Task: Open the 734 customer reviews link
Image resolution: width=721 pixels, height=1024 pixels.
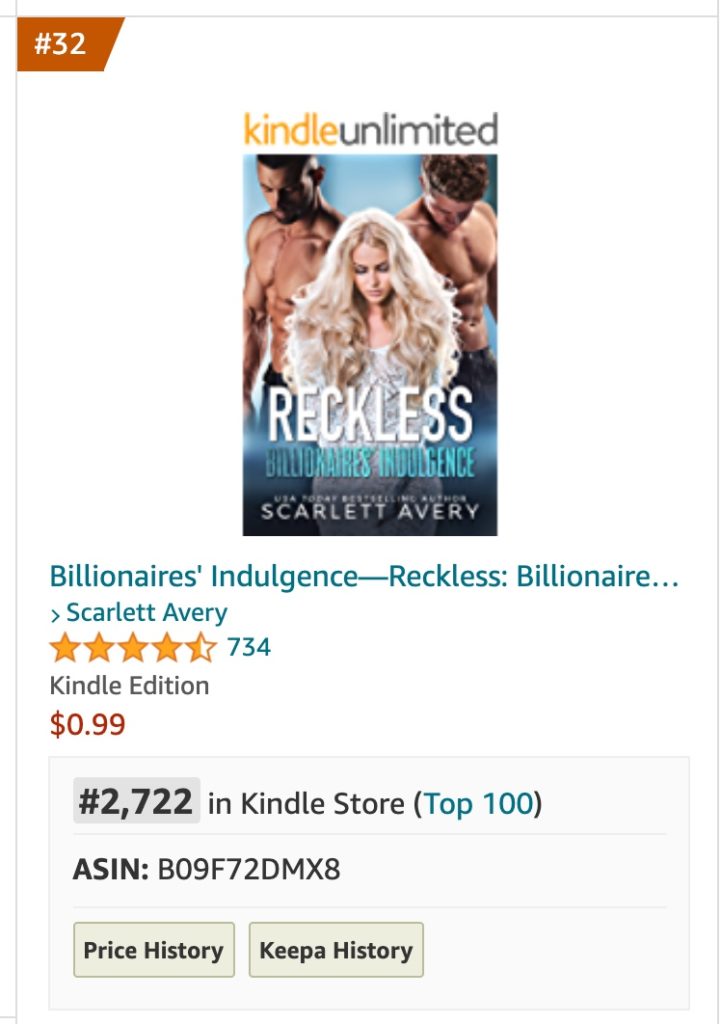Action: (249, 648)
